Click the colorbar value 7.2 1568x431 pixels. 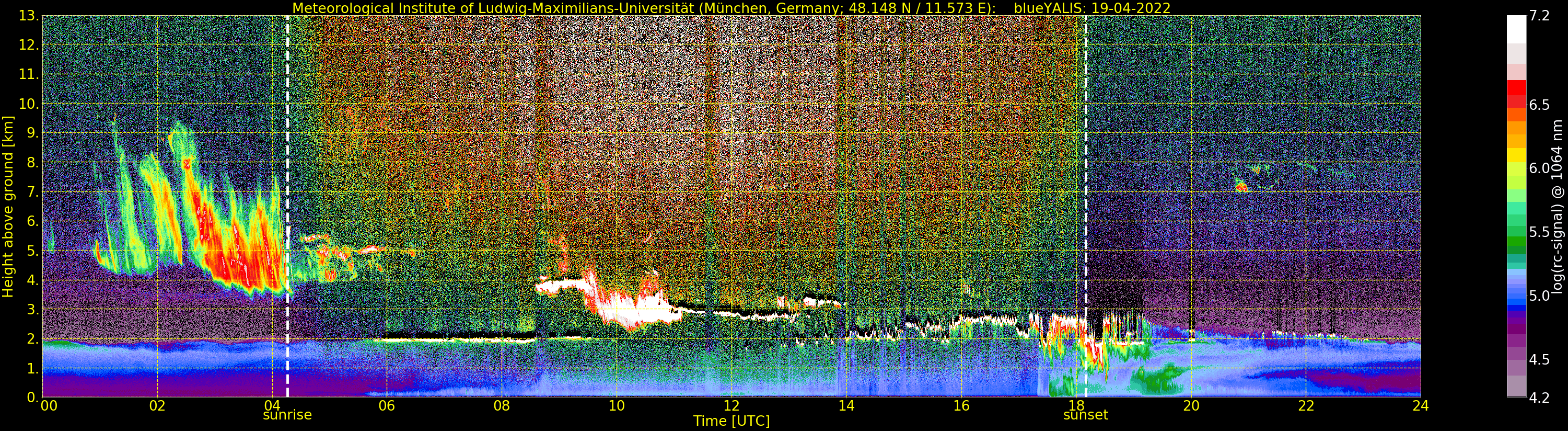1539,16
